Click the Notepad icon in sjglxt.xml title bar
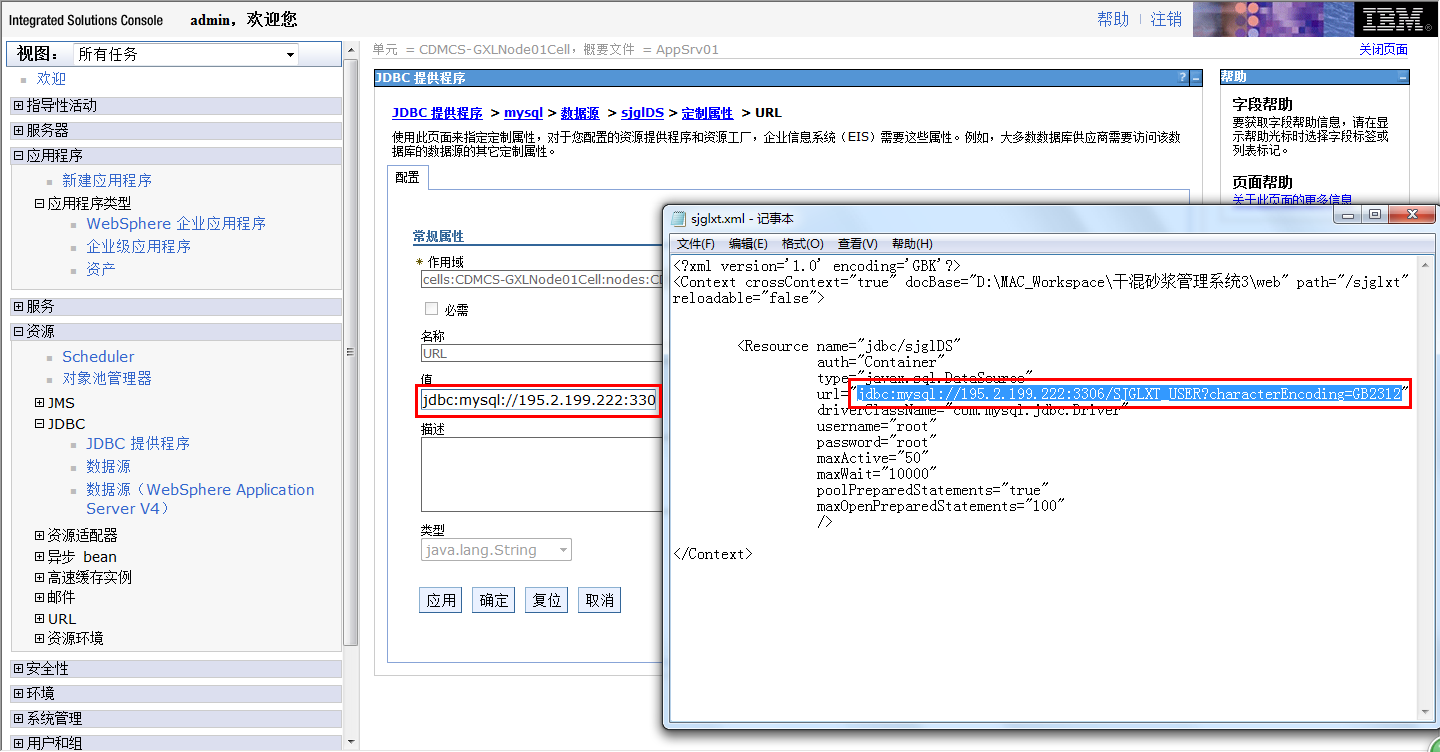 [x=679, y=219]
